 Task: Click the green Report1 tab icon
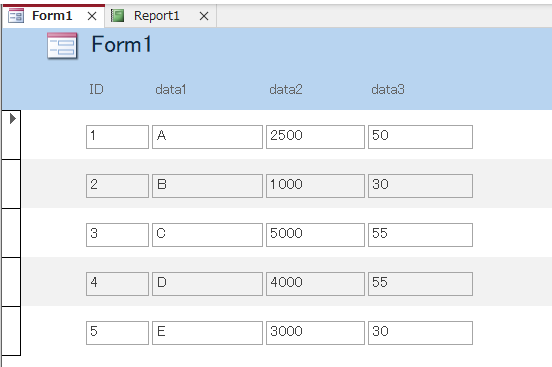tap(117, 15)
